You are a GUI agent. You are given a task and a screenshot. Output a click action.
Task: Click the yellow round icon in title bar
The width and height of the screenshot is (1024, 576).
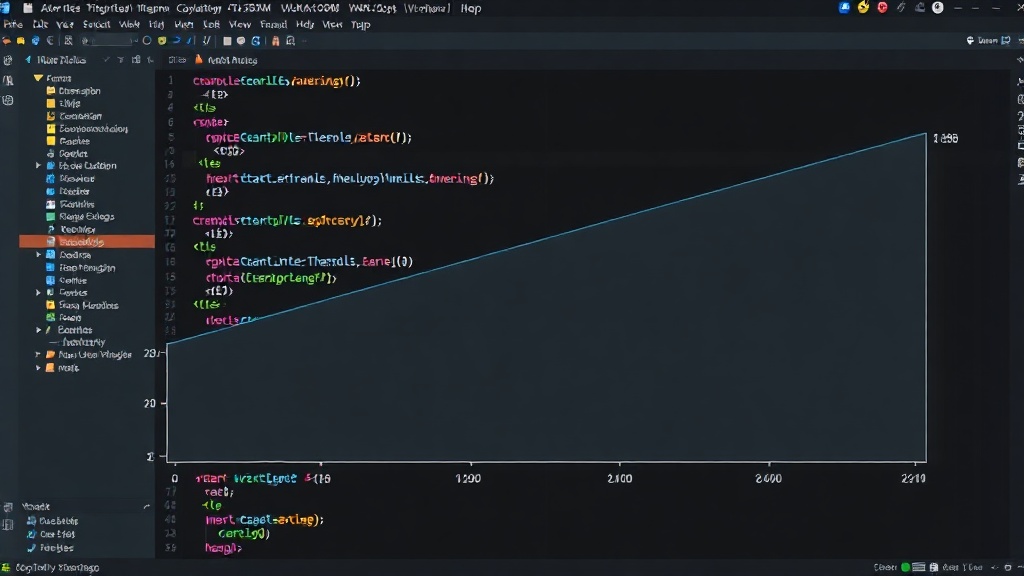pos(863,8)
